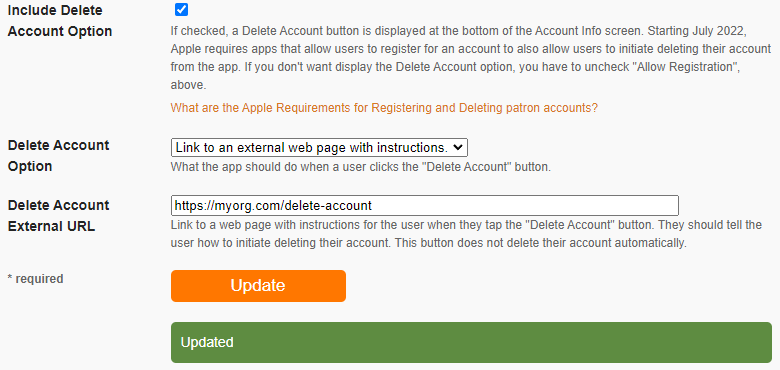Click the "Delete Account External URL" field label

(58, 215)
